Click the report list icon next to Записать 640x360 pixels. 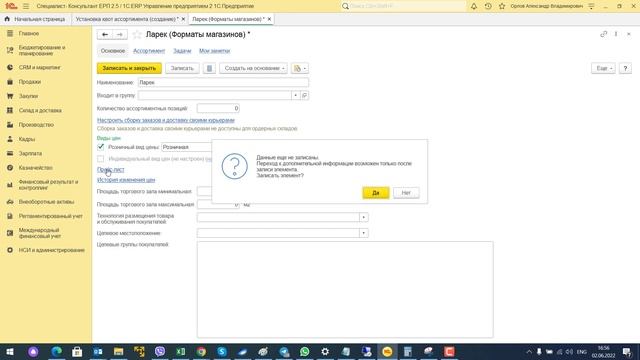[x=209, y=68]
